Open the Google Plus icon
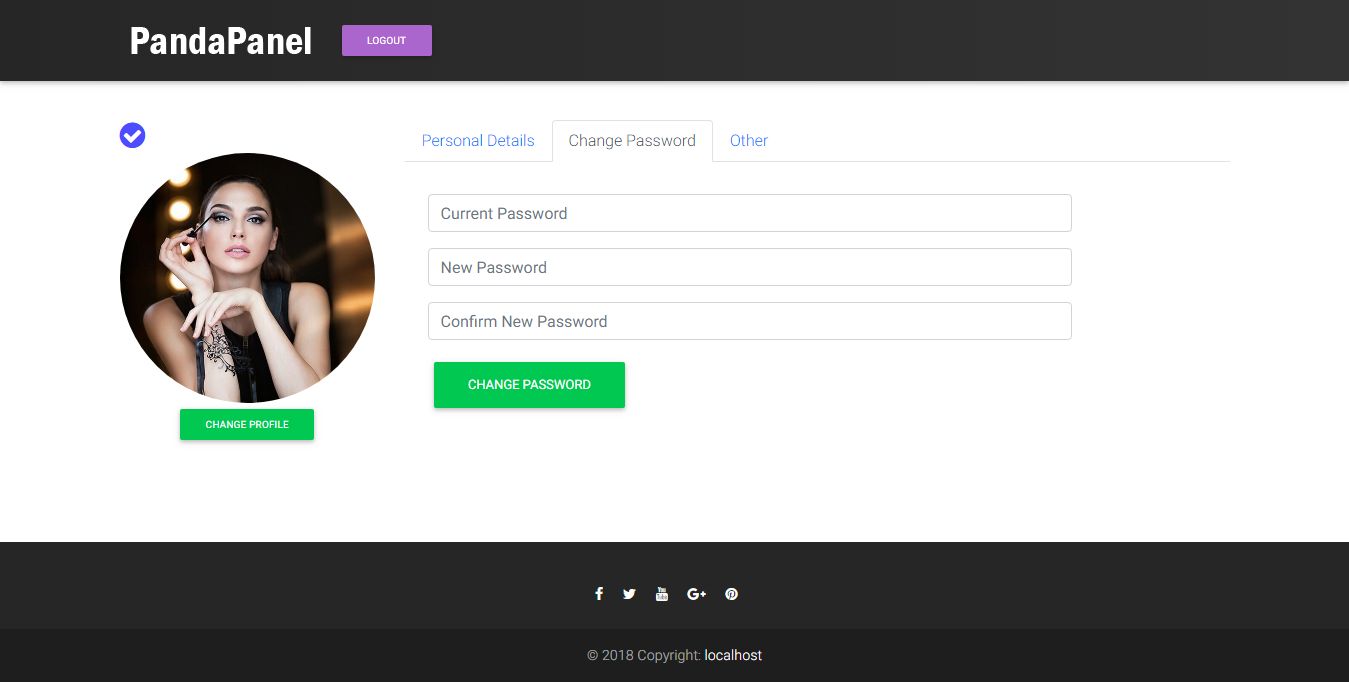This screenshot has height=682, width=1349. [697, 594]
